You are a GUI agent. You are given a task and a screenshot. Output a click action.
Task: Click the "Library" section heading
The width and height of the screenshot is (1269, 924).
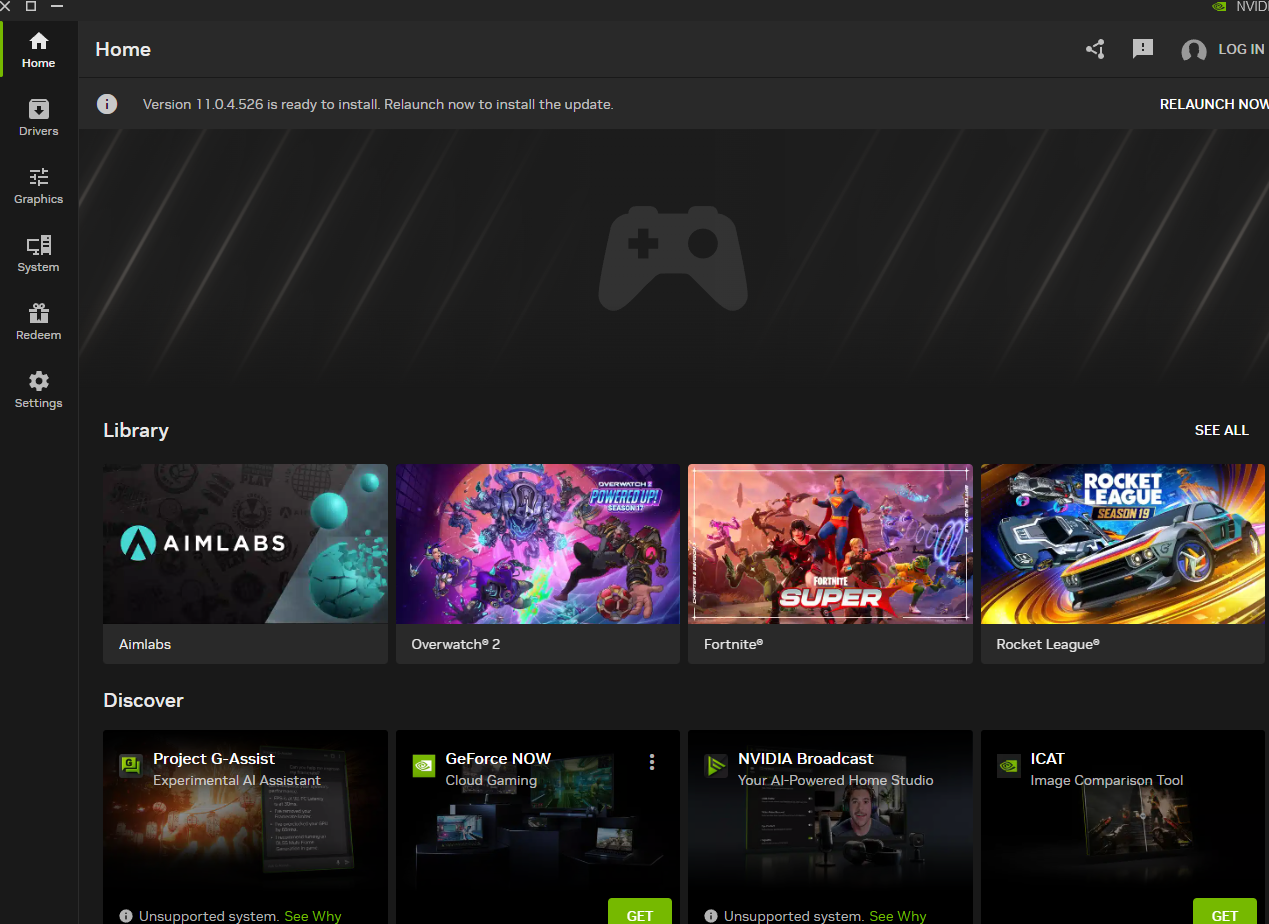136,431
